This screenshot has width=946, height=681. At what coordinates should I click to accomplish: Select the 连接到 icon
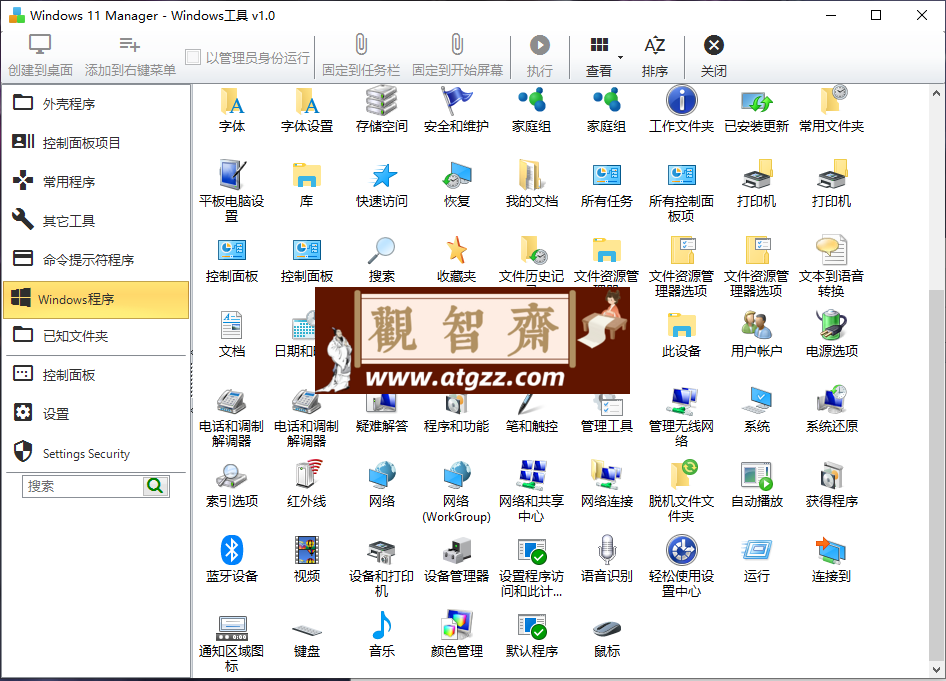pyautogui.click(x=831, y=559)
